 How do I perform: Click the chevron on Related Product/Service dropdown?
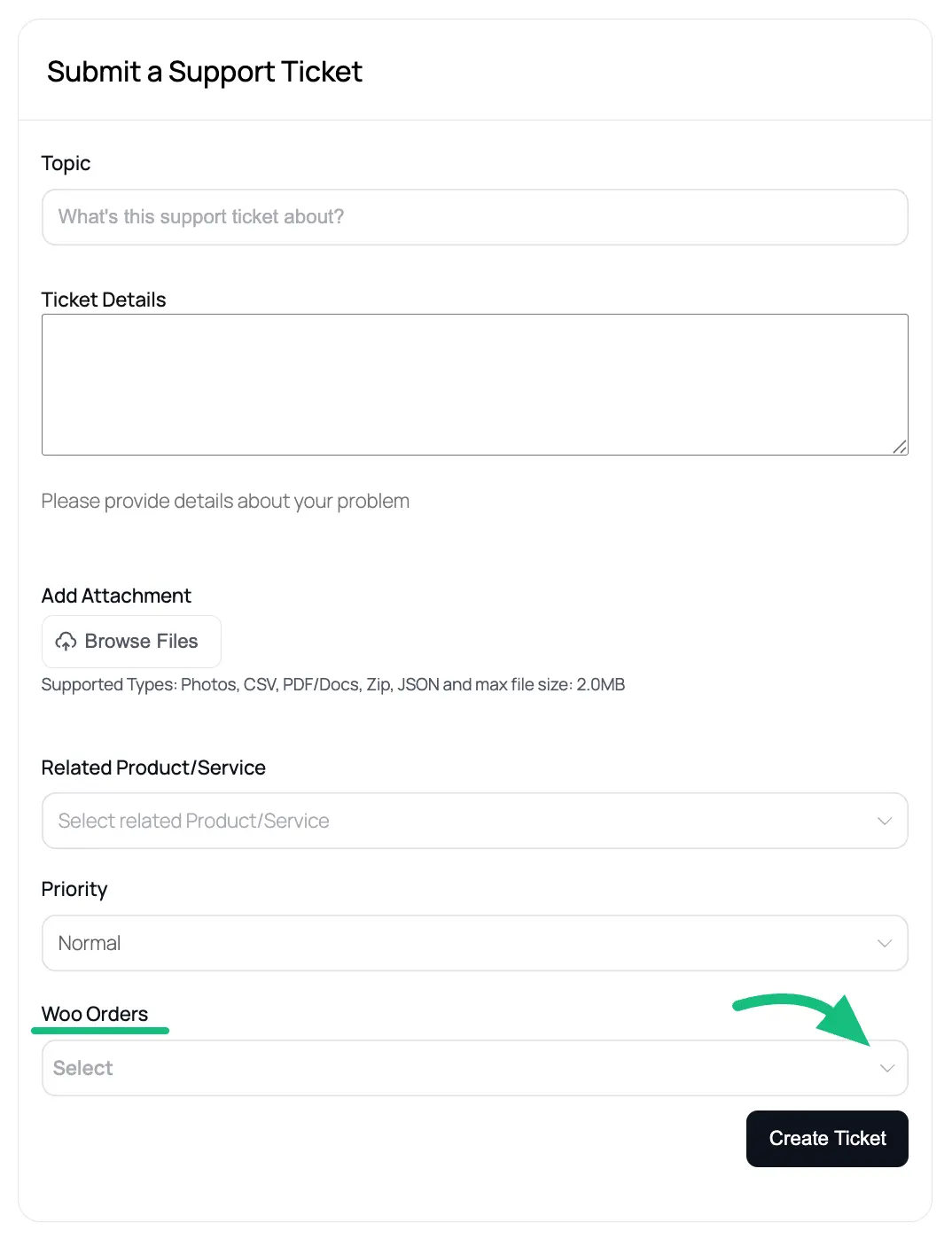885,821
